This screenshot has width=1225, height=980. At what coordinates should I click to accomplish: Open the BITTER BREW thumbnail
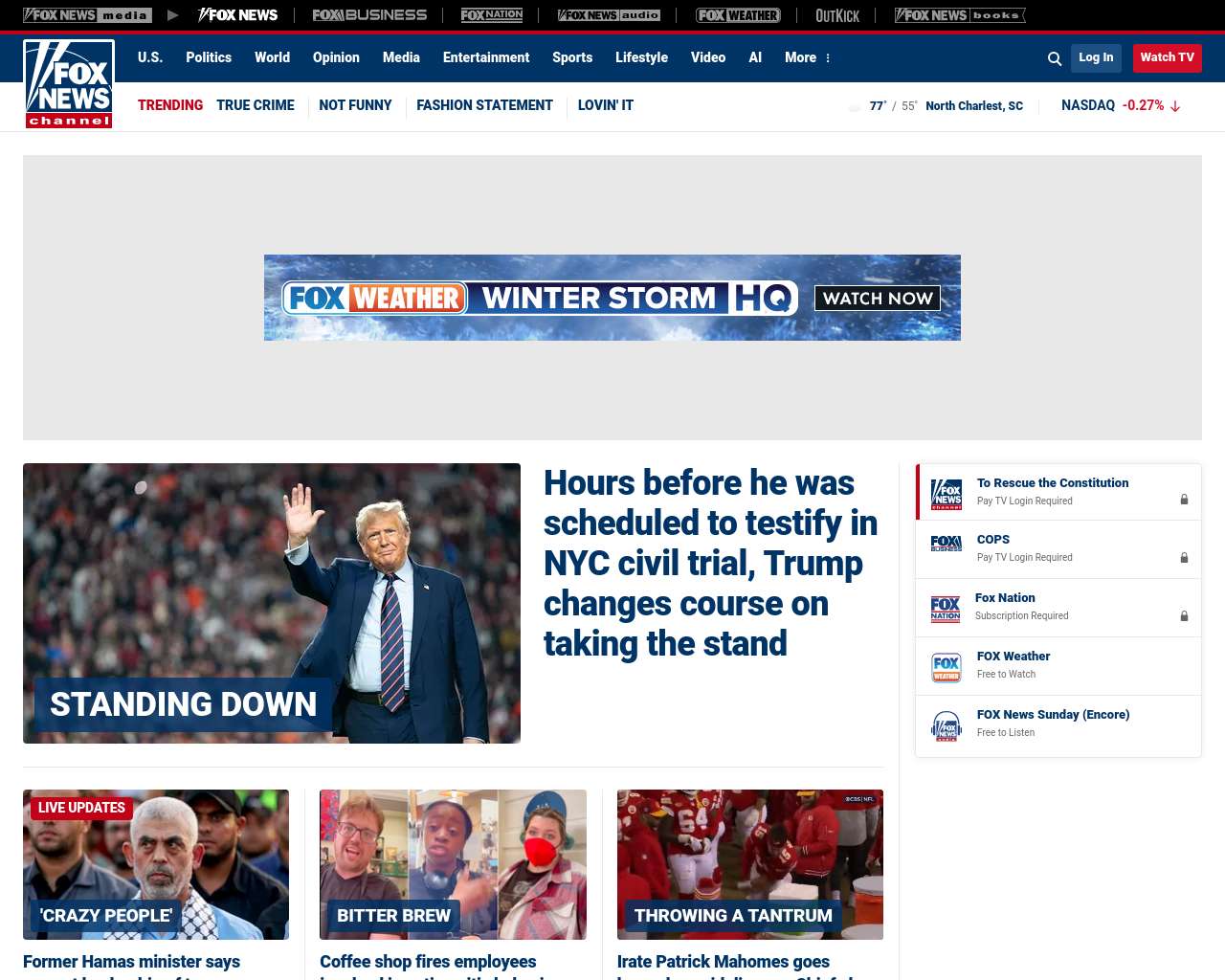tap(453, 864)
